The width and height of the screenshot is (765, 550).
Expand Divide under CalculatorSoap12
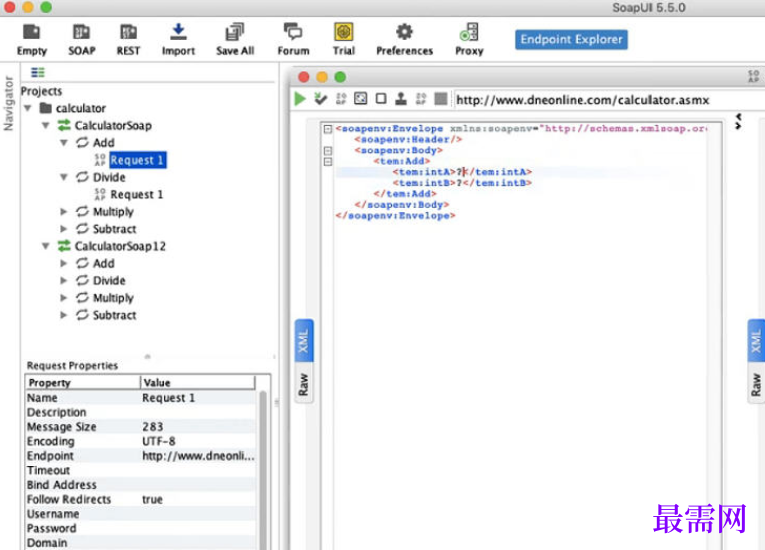[63, 281]
